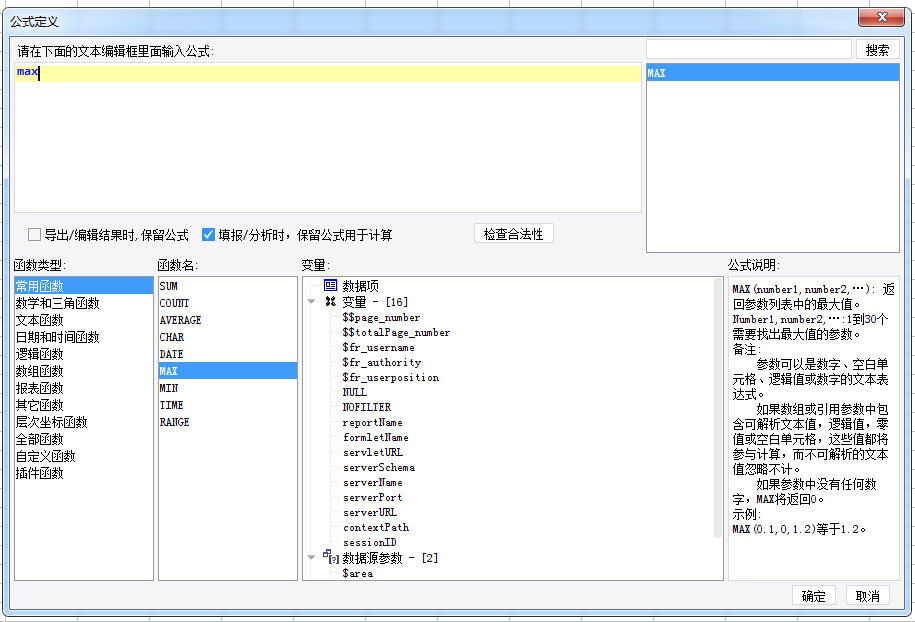This screenshot has width=915, height=622.
Task: Select formletName variable
Action: (375, 438)
